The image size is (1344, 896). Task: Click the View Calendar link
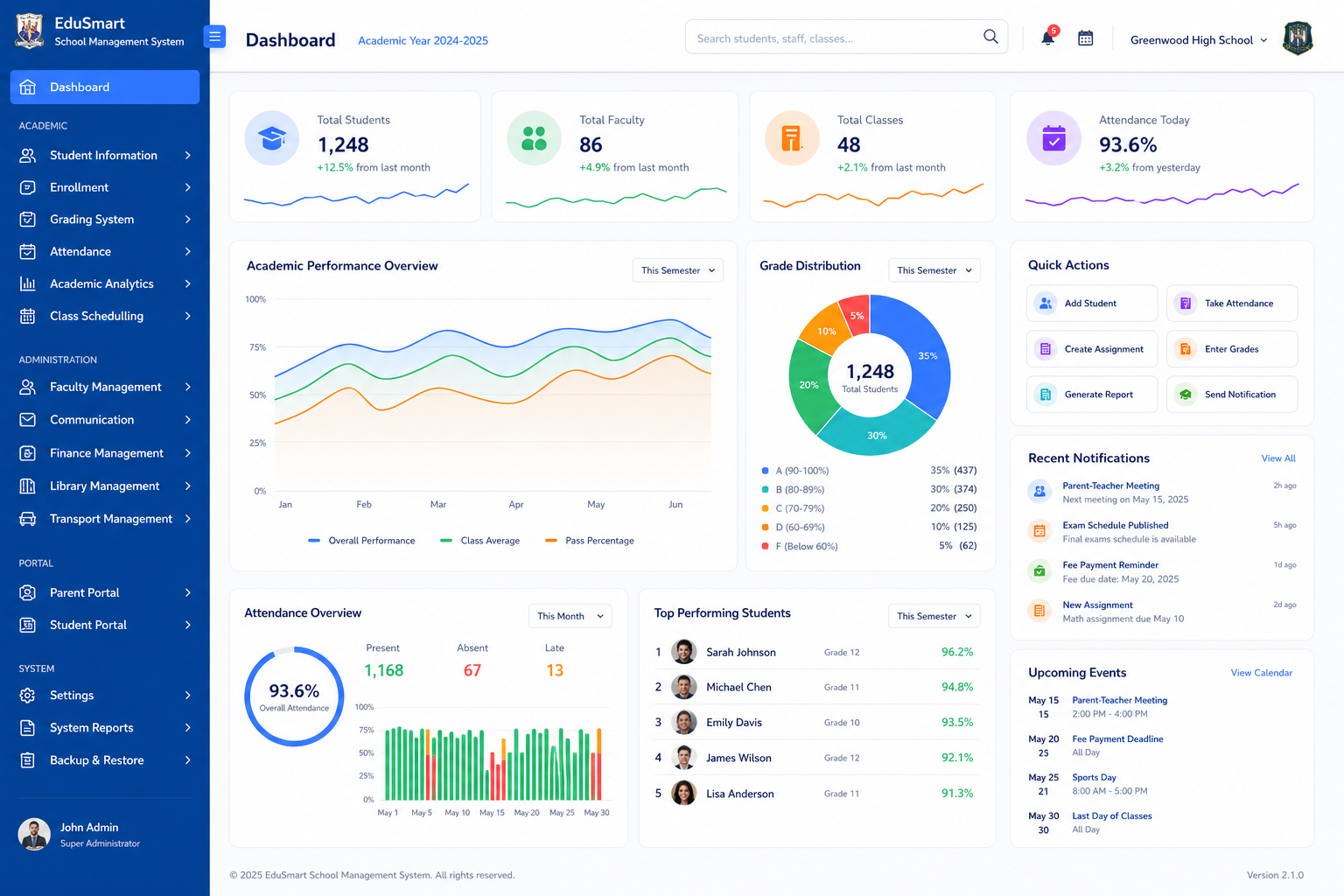1261,673
